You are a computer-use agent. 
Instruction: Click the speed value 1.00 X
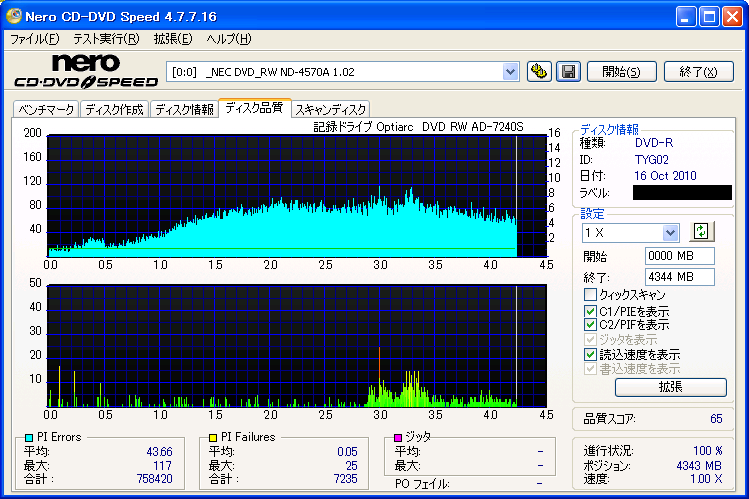coord(706,478)
